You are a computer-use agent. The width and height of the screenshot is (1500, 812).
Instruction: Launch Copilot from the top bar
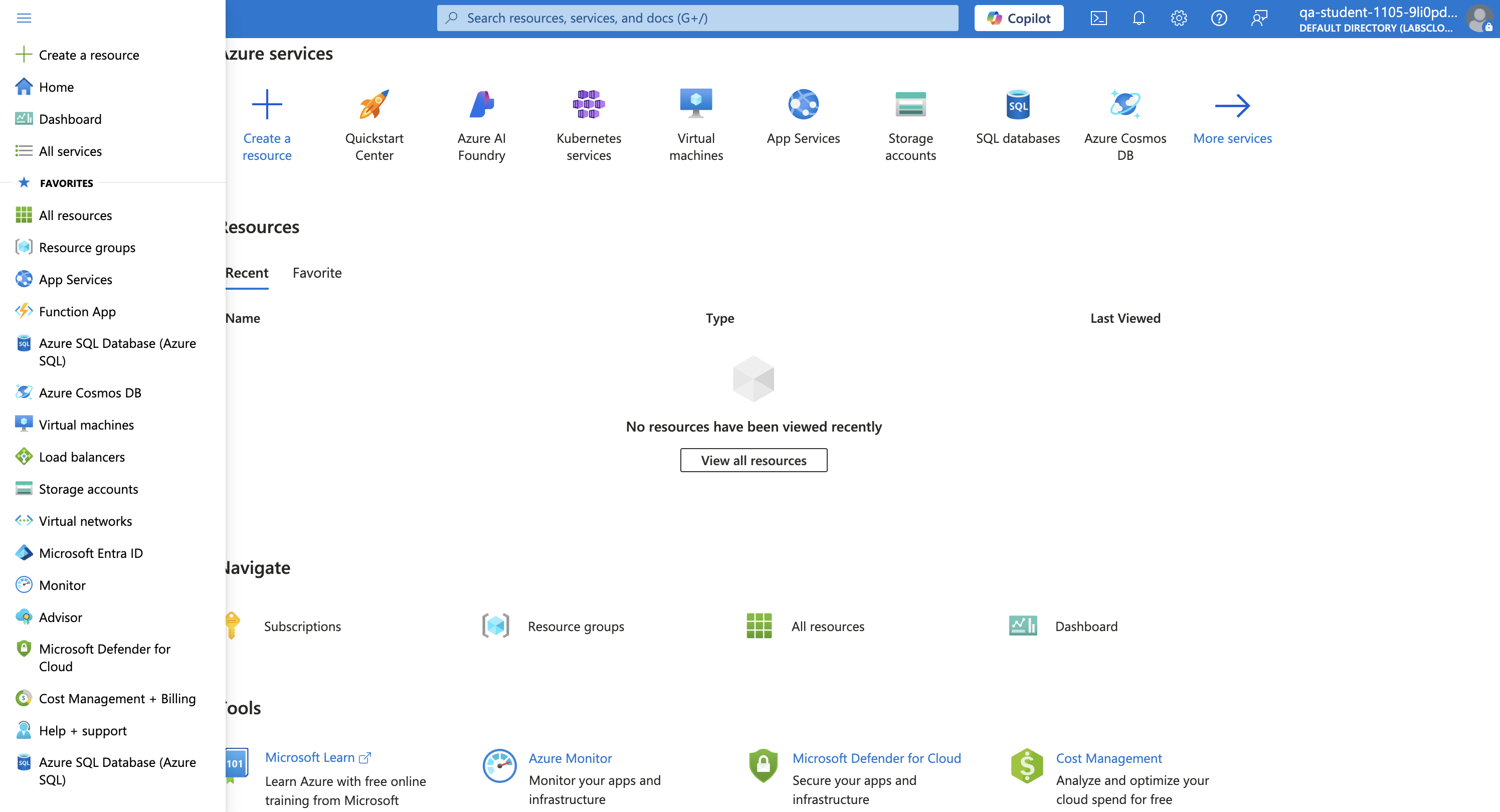click(x=1018, y=18)
